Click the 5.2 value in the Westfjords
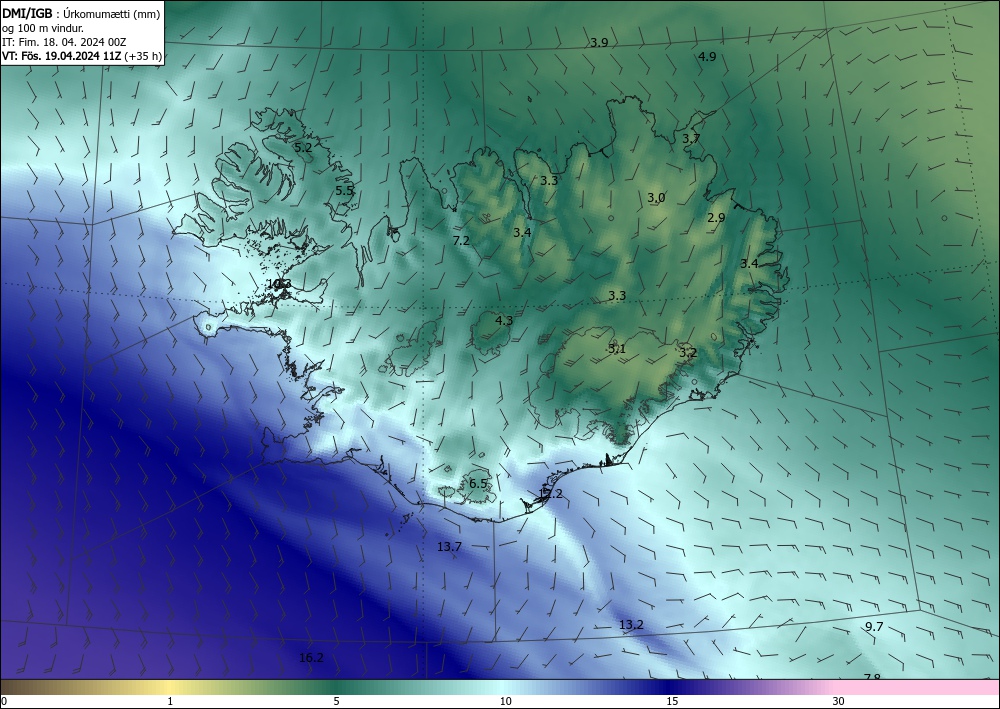 (303, 147)
